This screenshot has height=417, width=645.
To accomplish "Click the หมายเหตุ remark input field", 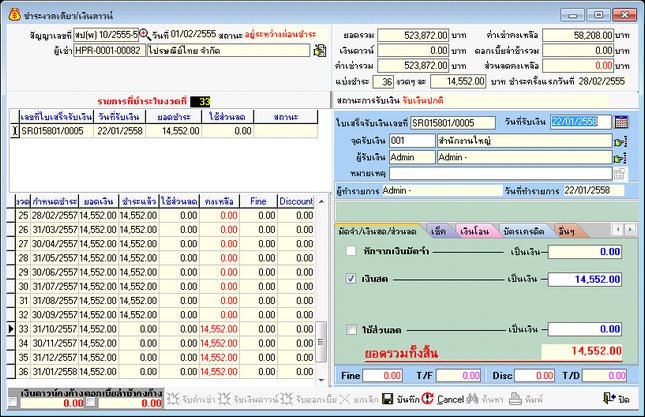I will 501,174.
